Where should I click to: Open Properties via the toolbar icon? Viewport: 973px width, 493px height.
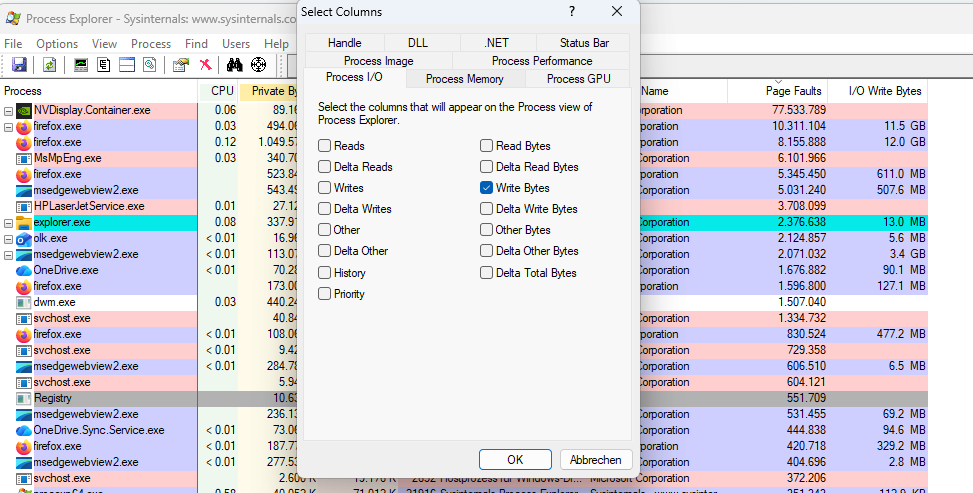pos(181,65)
